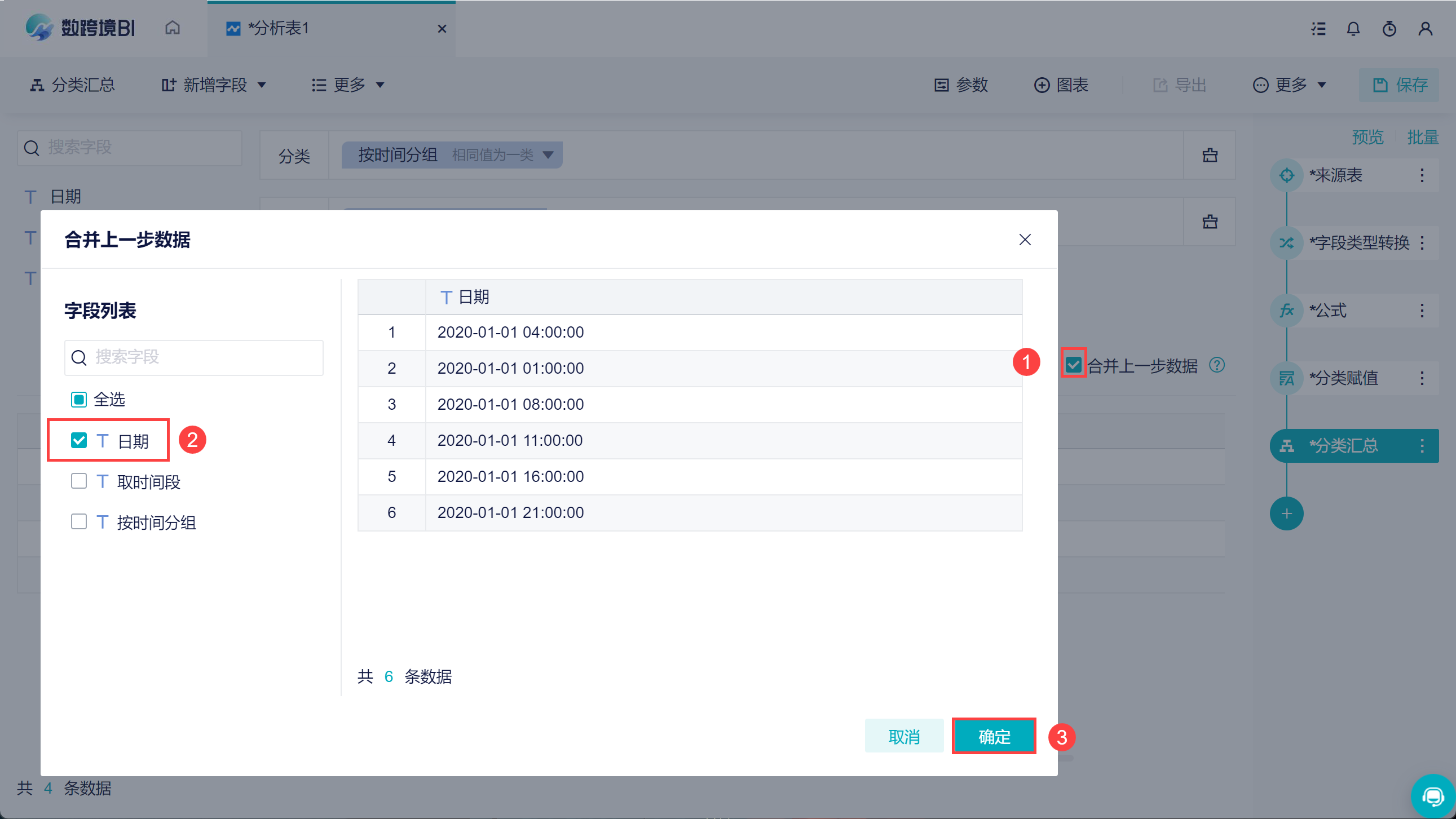Open the notifications bell
This screenshot has width=1456, height=819.
[1353, 29]
